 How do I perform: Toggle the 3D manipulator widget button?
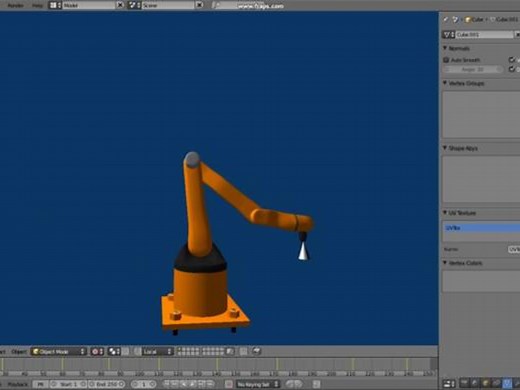tap(138, 352)
